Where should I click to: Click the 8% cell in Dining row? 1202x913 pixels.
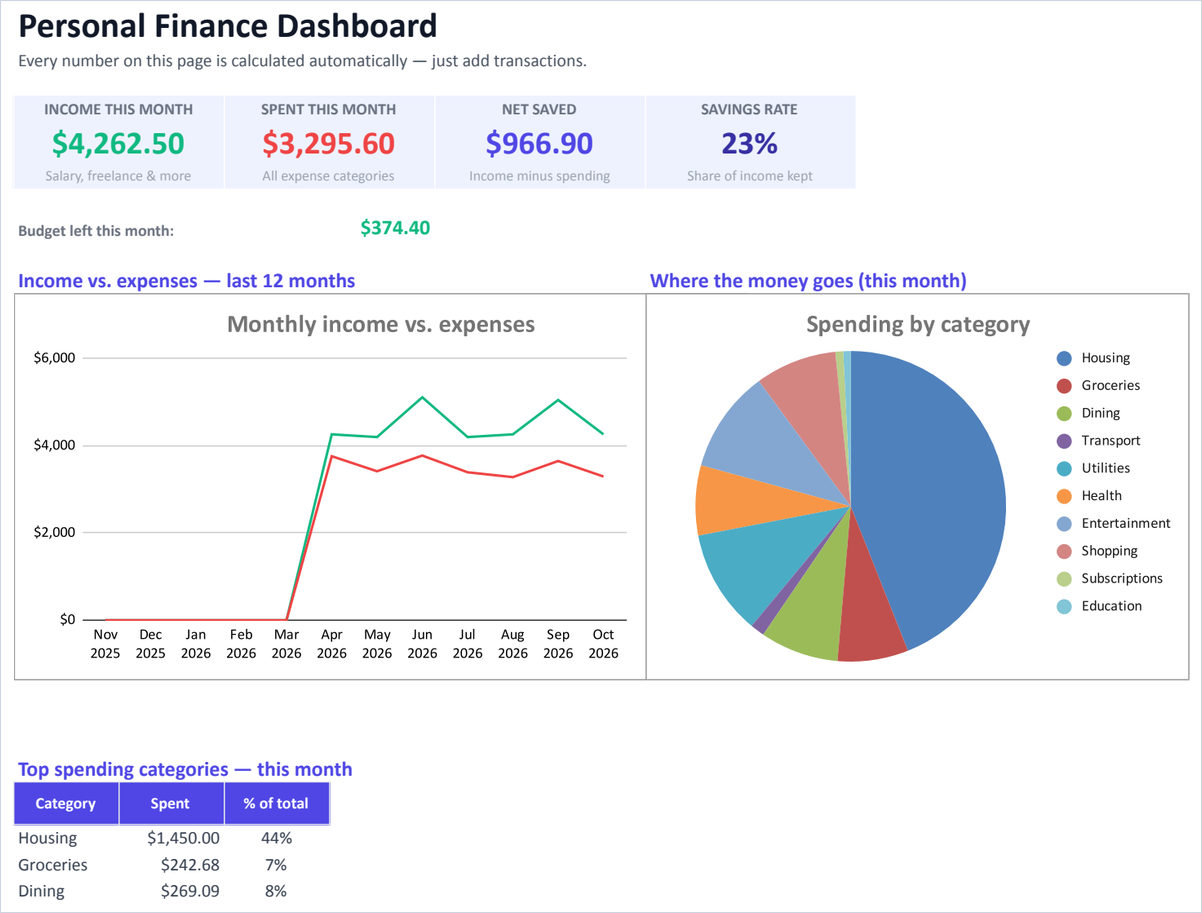click(276, 891)
